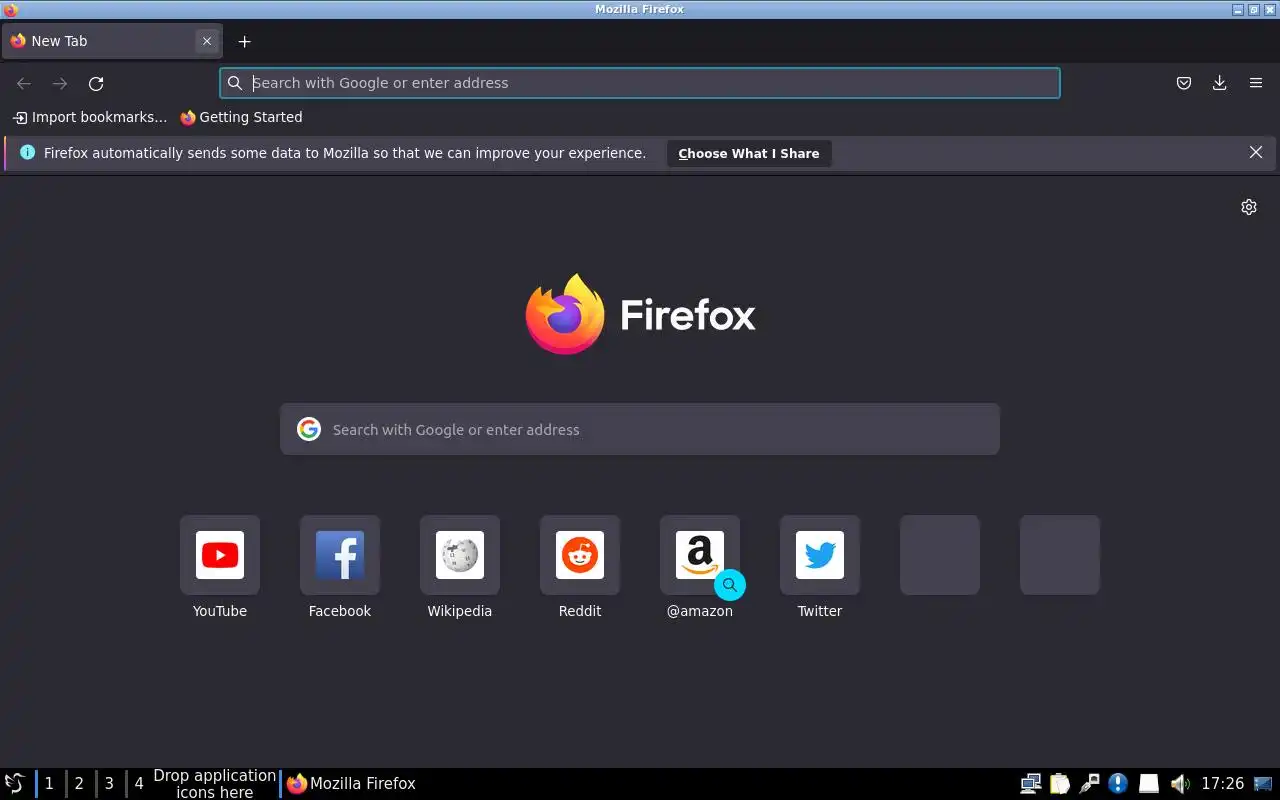Switch to workspace 3 in taskbar
The image size is (1280, 800).
click(109, 784)
